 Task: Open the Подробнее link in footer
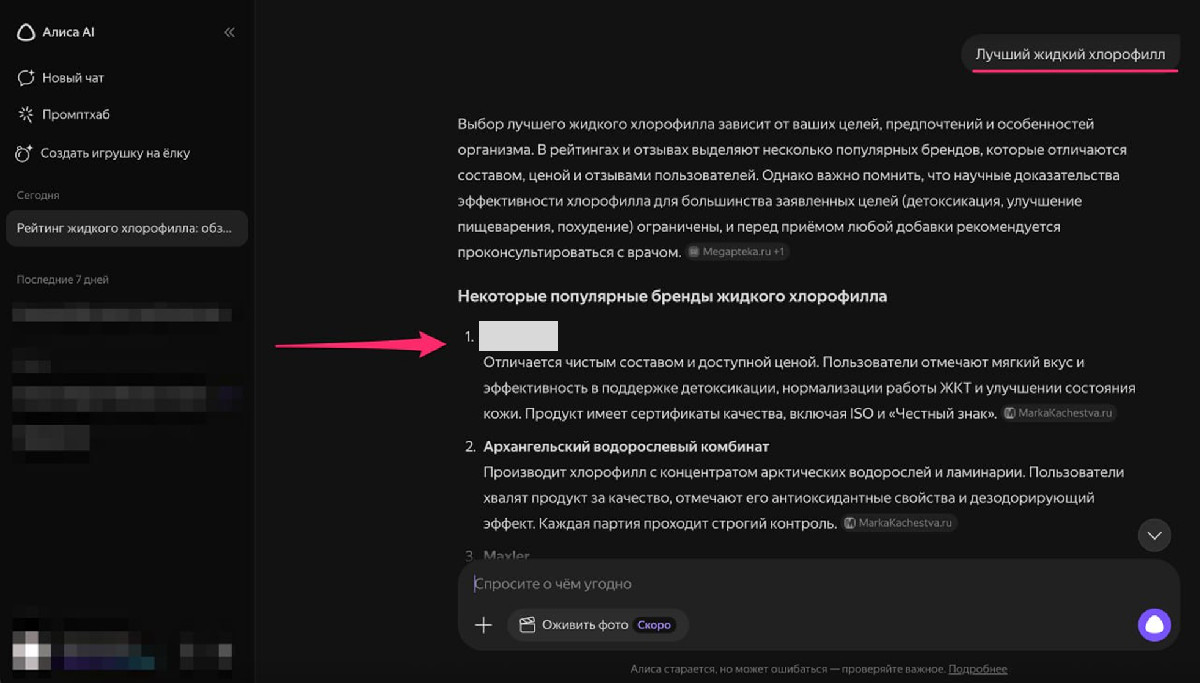pos(977,669)
